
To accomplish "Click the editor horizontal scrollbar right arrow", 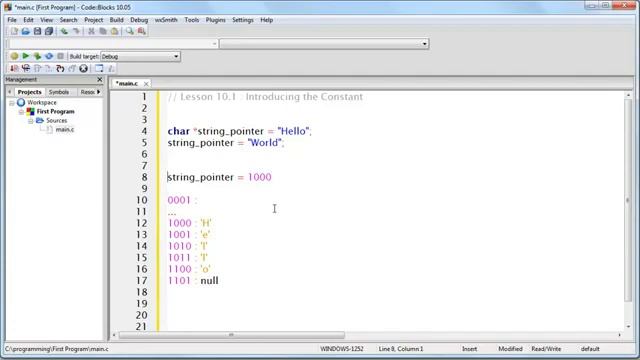I will click(620, 335).
